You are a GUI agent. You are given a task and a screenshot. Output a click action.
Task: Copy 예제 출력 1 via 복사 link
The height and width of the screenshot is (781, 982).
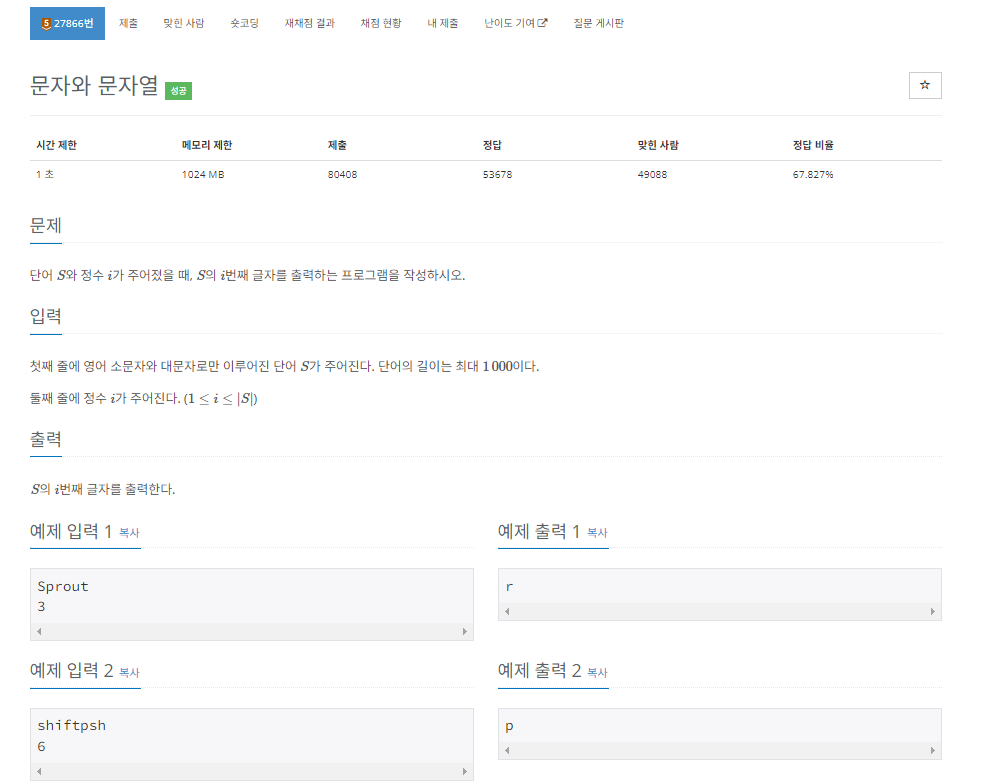tap(597, 532)
